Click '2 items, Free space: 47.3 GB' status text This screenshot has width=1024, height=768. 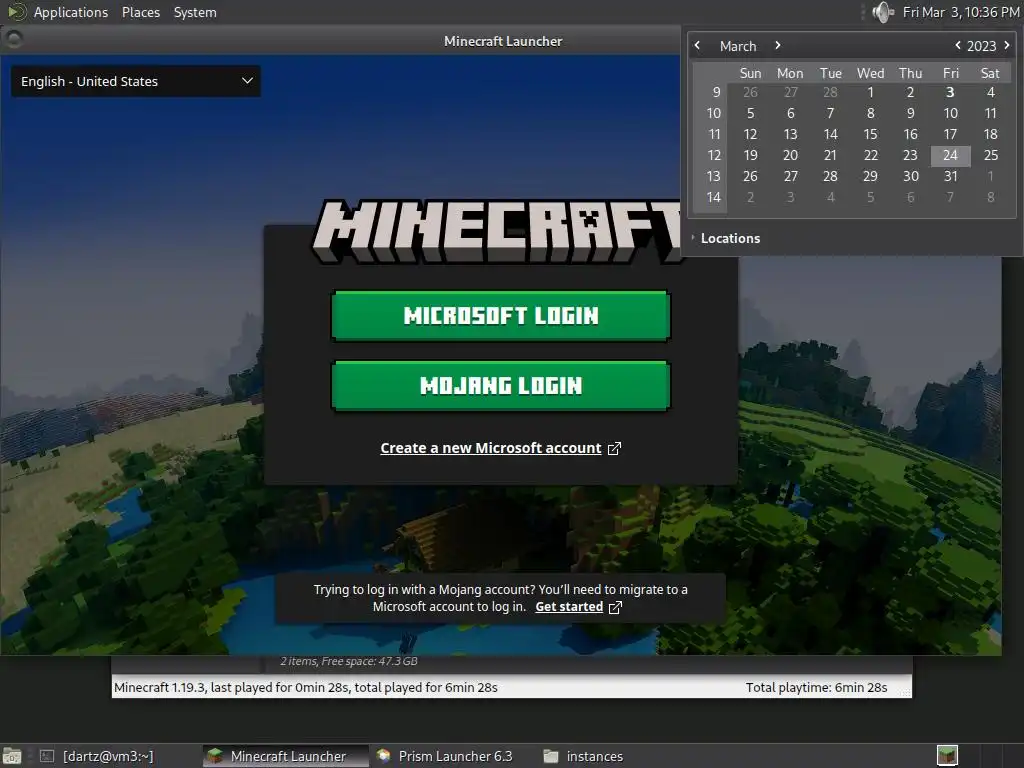349,662
